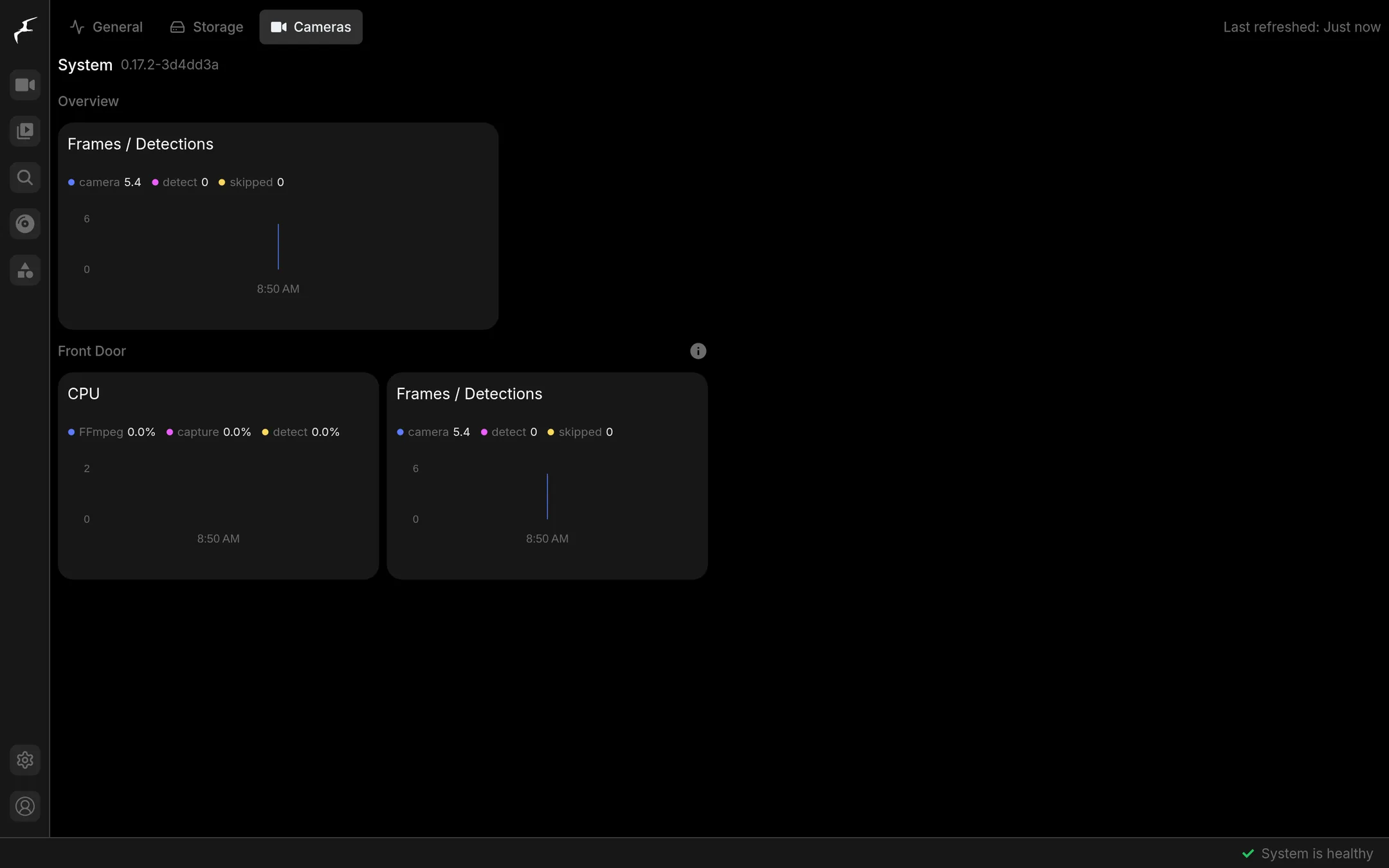
Task: Open the explore search icon in sidebar
Action: coord(25,177)
